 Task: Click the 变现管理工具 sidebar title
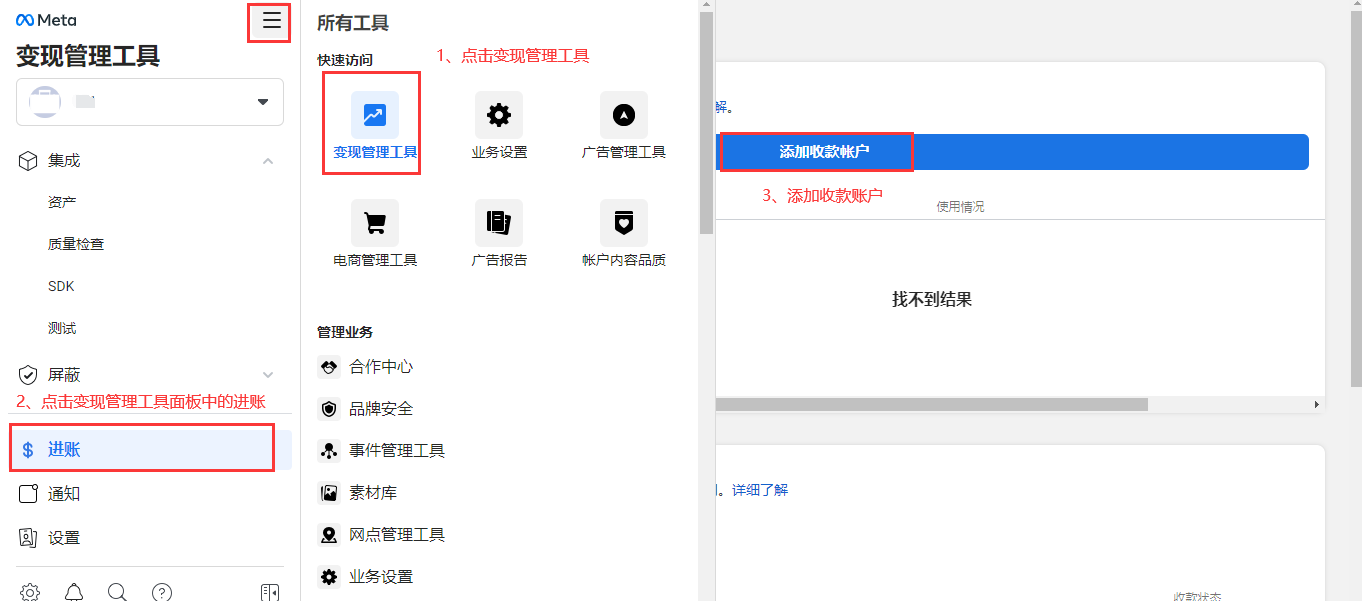tap(88, 56)
